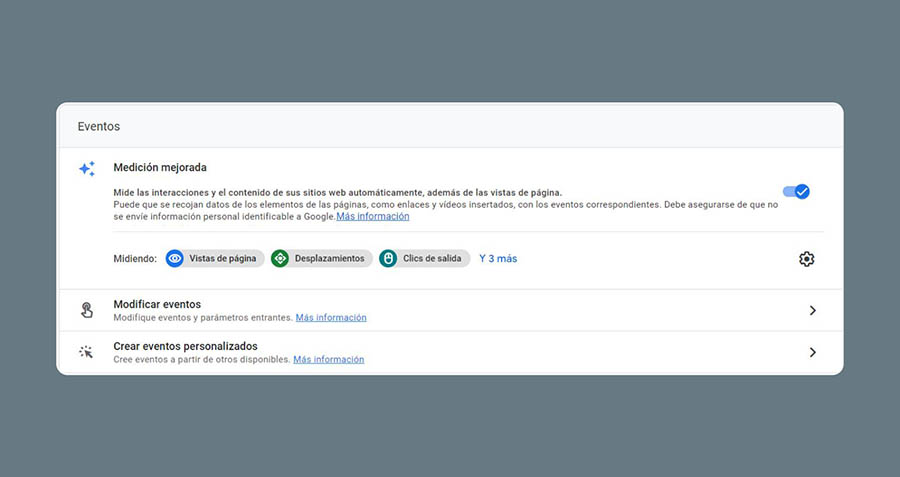
Task: Click the teal Clics de salida icon
Action: 388,258
